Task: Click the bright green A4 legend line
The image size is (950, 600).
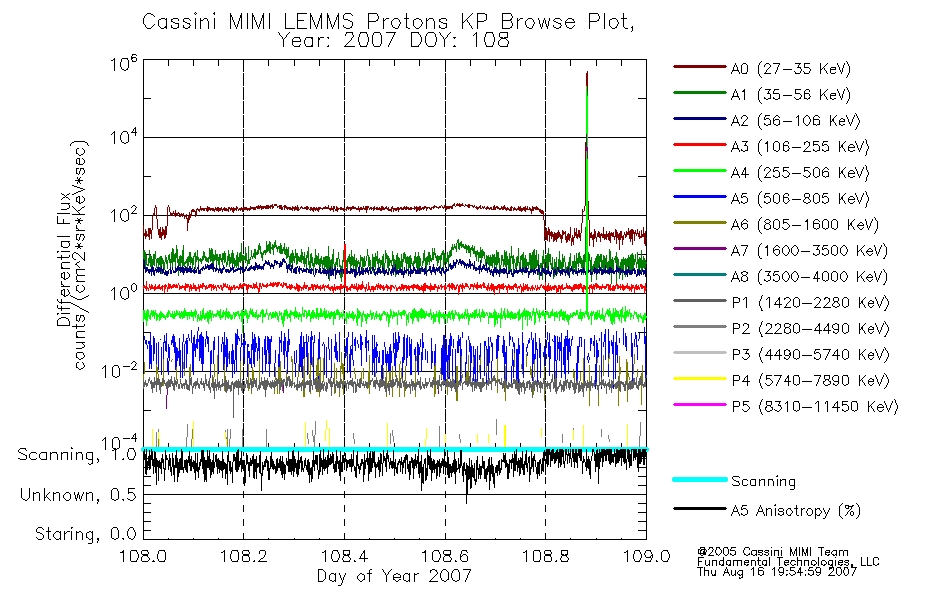Action: (700, 171)
